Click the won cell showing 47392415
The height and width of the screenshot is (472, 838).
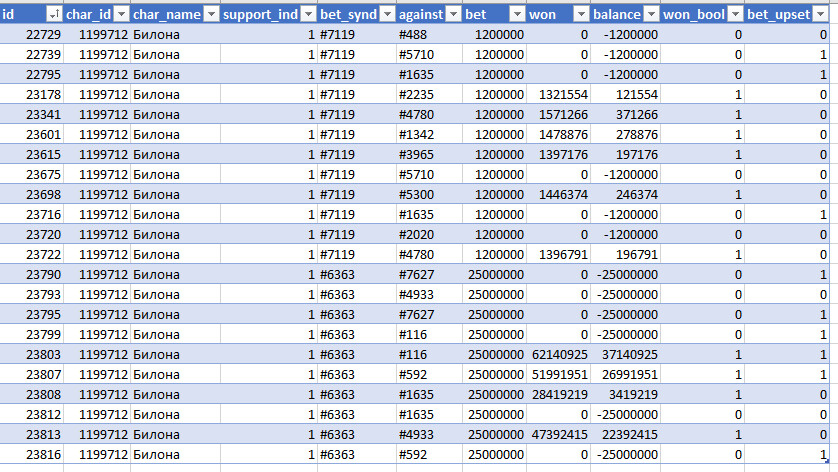[558, 435]
